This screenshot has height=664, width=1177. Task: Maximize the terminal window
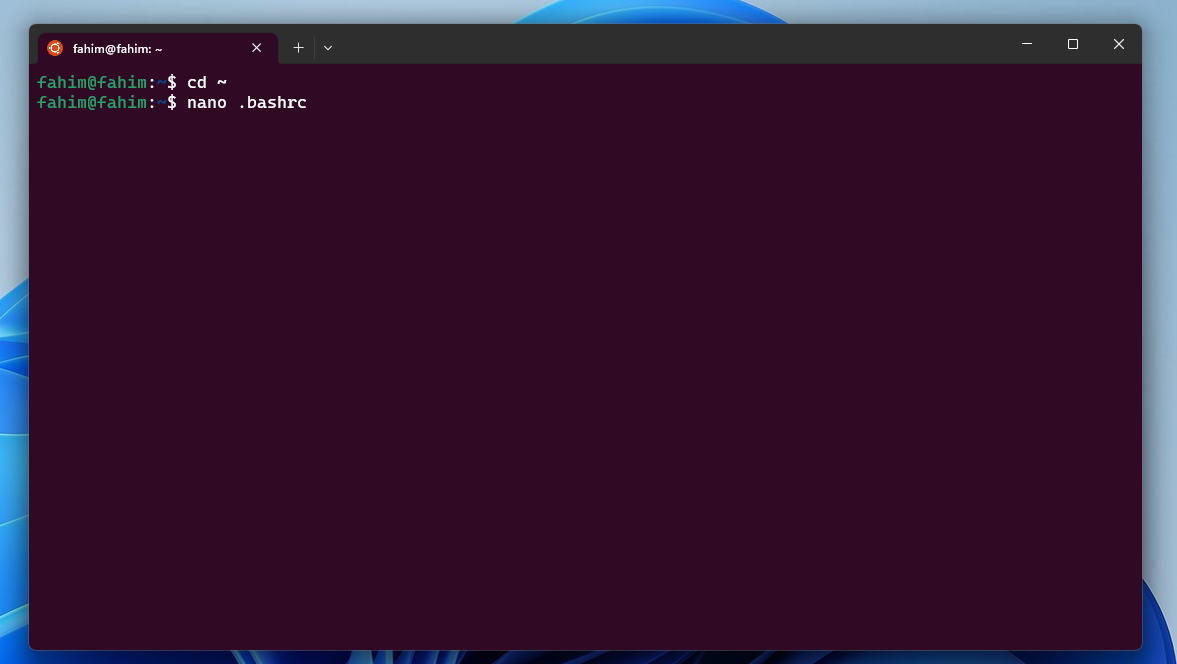(1073, 44)
